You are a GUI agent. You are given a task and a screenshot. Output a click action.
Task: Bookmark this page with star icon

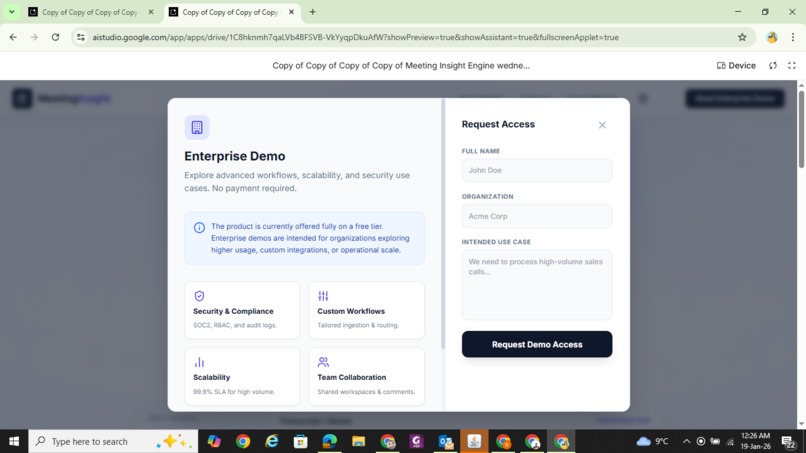click(x=742, y=37)
